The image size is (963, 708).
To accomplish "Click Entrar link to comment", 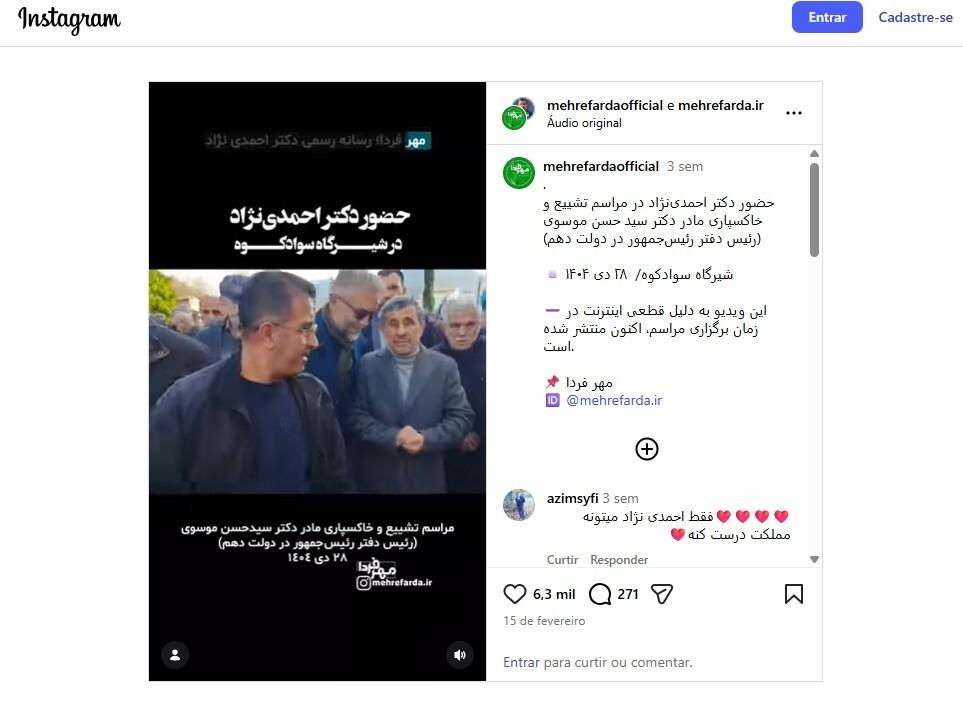I will tap(521, 662).
